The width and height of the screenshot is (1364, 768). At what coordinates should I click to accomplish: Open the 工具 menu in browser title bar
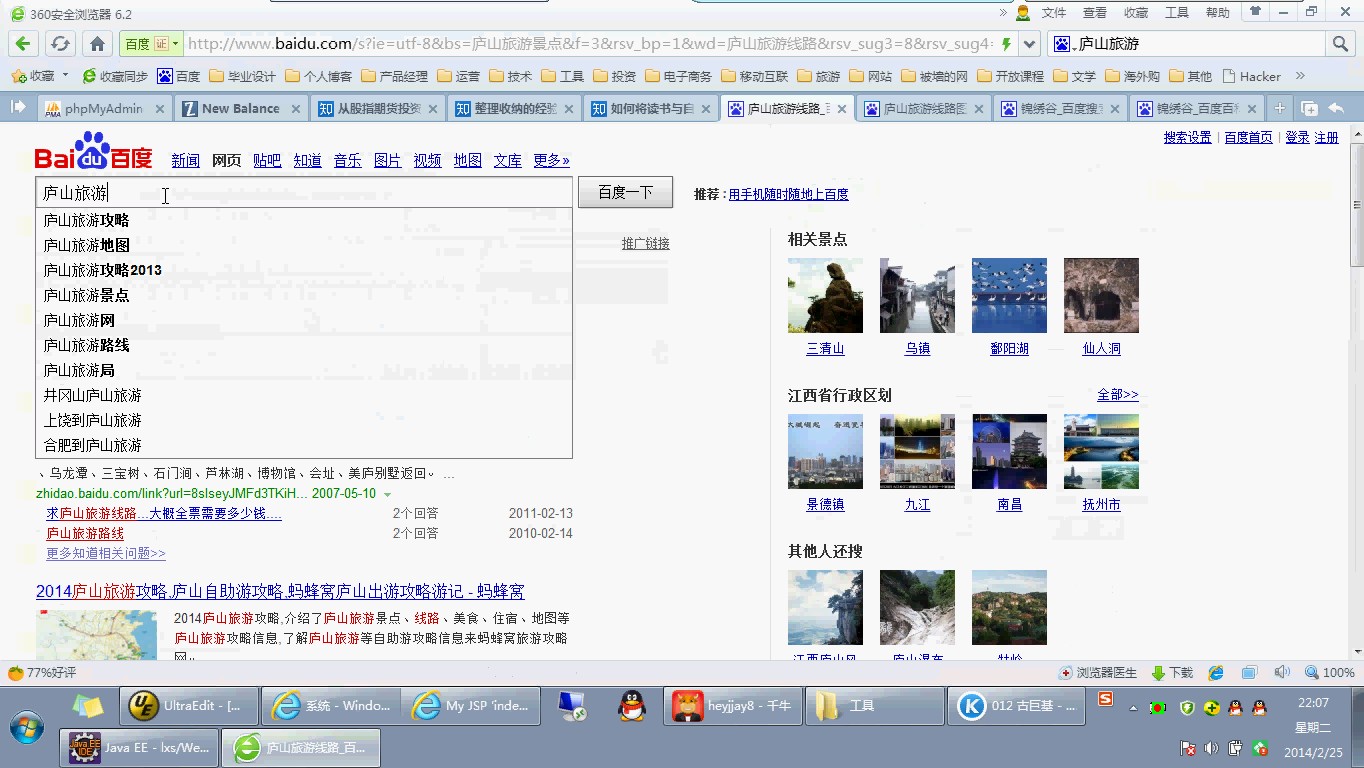point(1177,13)
